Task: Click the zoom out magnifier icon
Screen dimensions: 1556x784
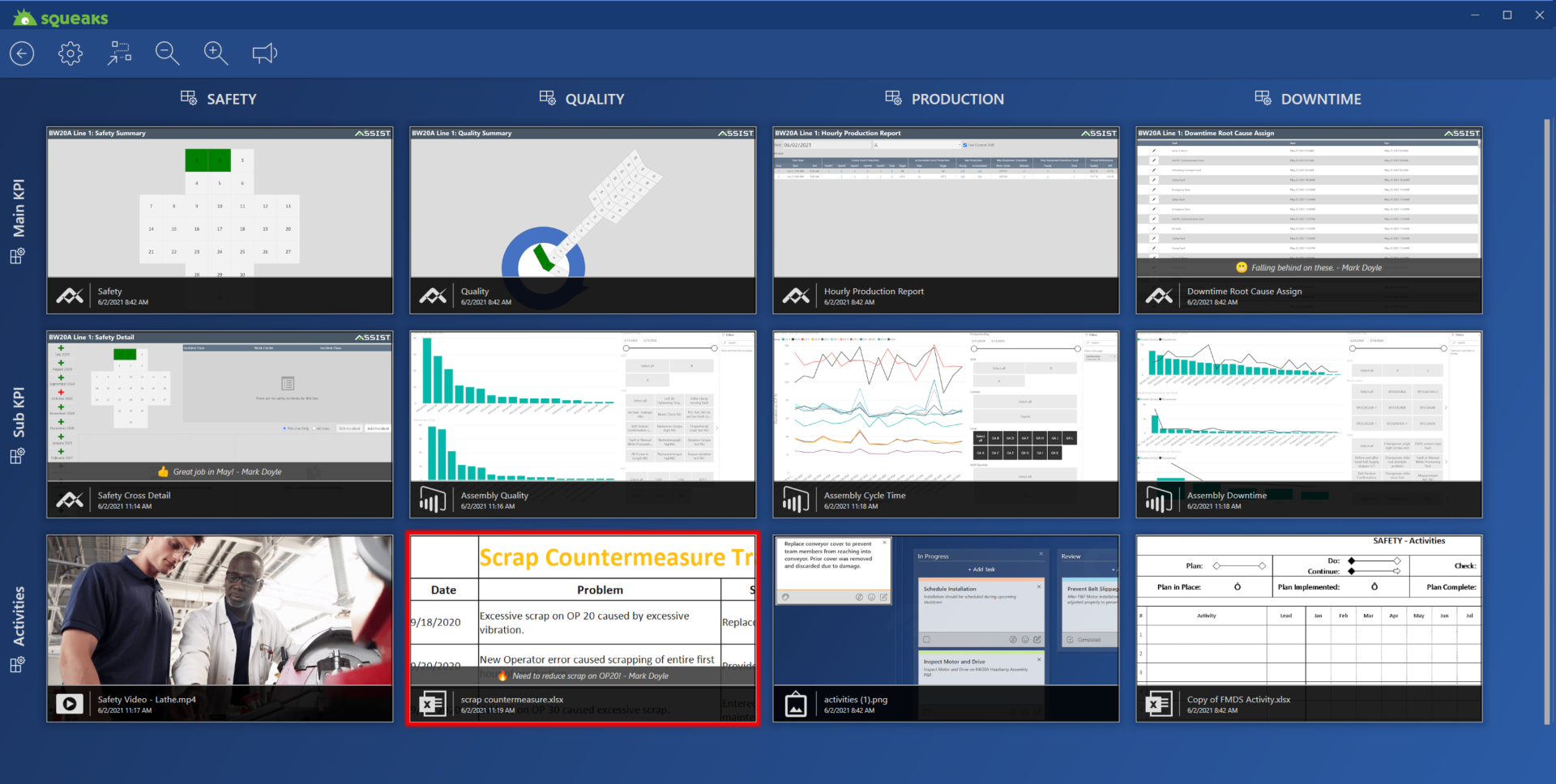Action: coord(168,53)
